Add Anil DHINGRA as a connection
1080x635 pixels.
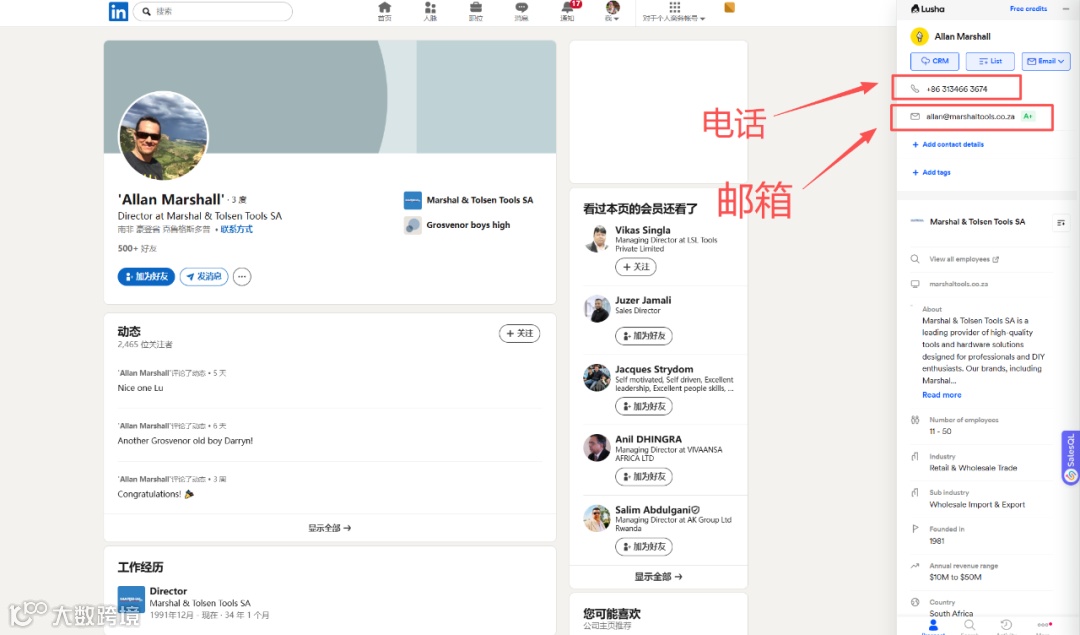coord(644,477)
